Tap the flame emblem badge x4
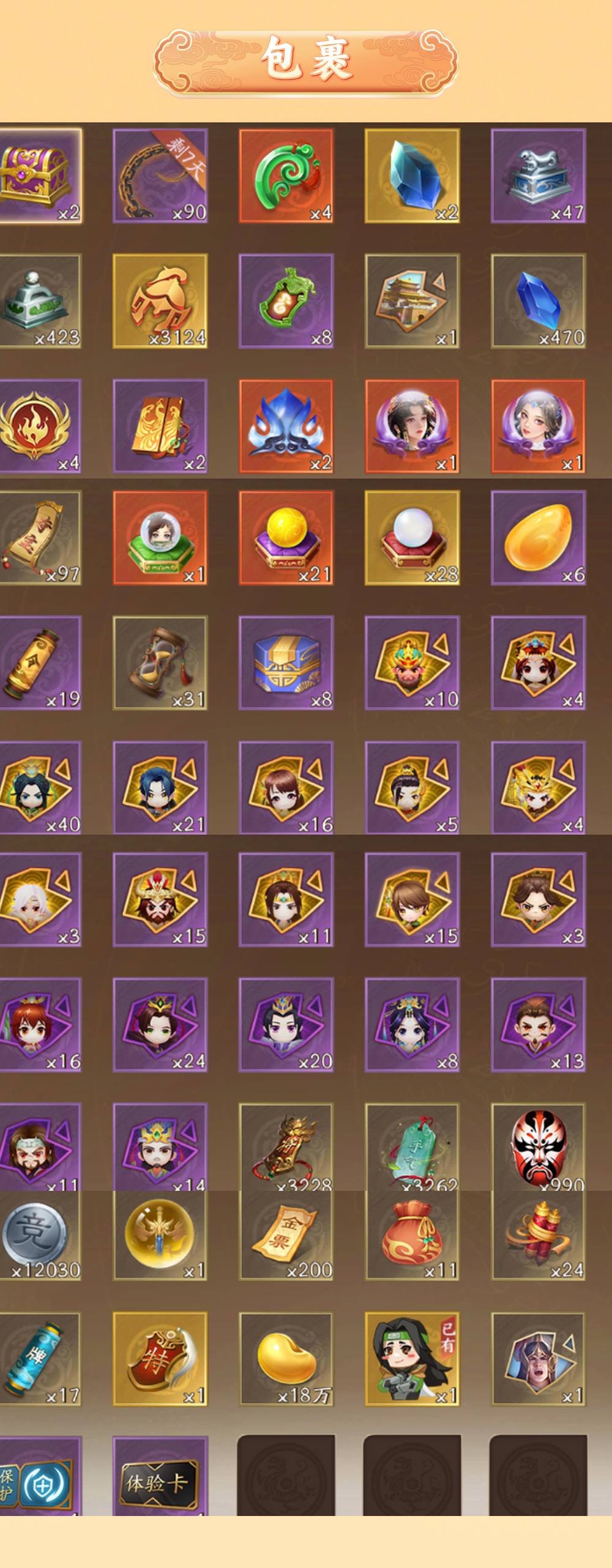The image size is (612, 1568). tap(40, 426)
